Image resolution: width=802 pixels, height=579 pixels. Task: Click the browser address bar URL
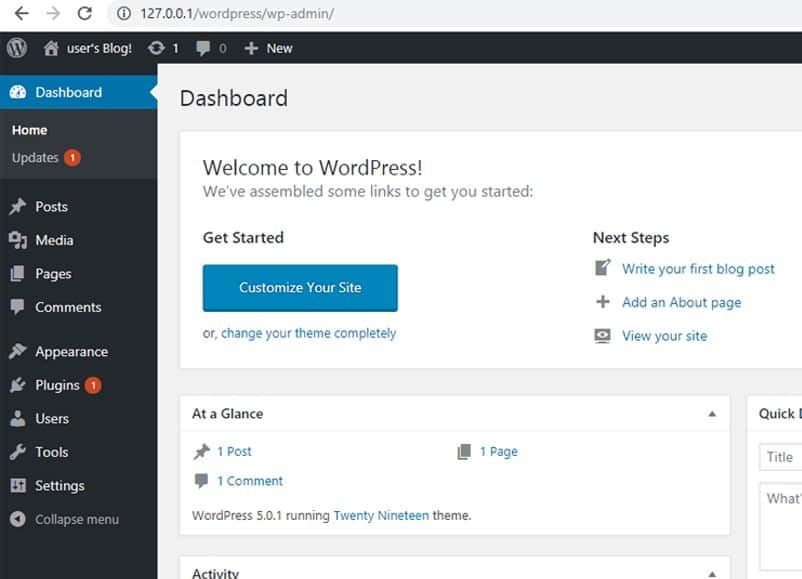(237, 13)
